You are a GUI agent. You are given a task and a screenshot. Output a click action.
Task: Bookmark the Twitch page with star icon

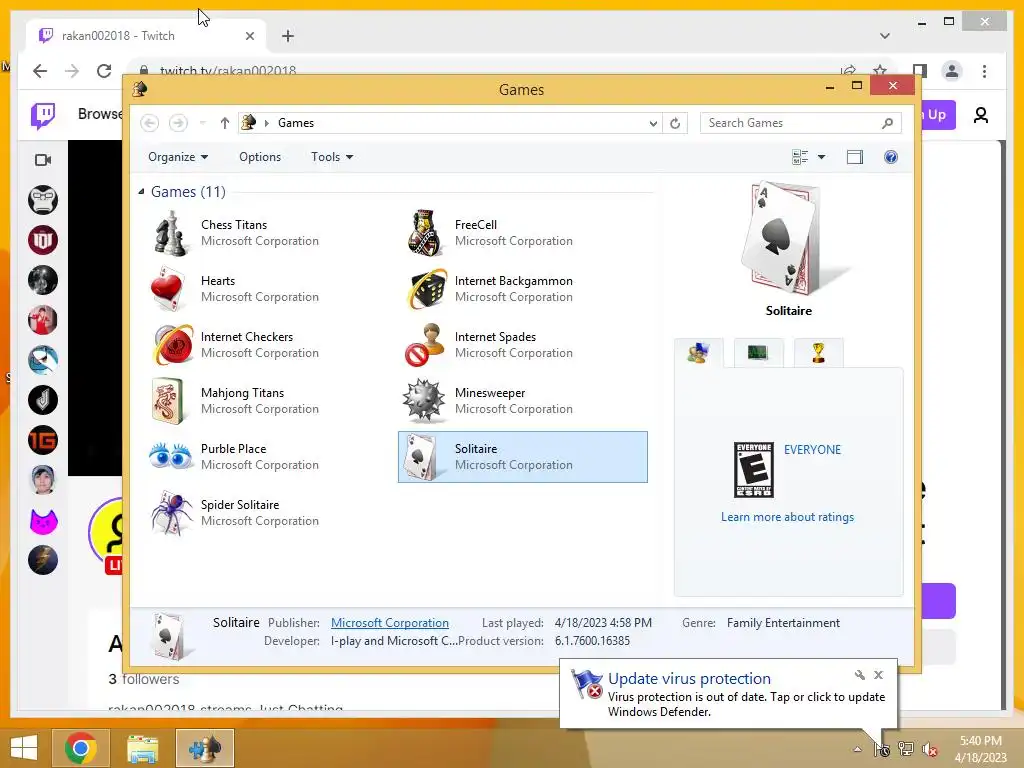pyautogui.click(x=880, y=71)
